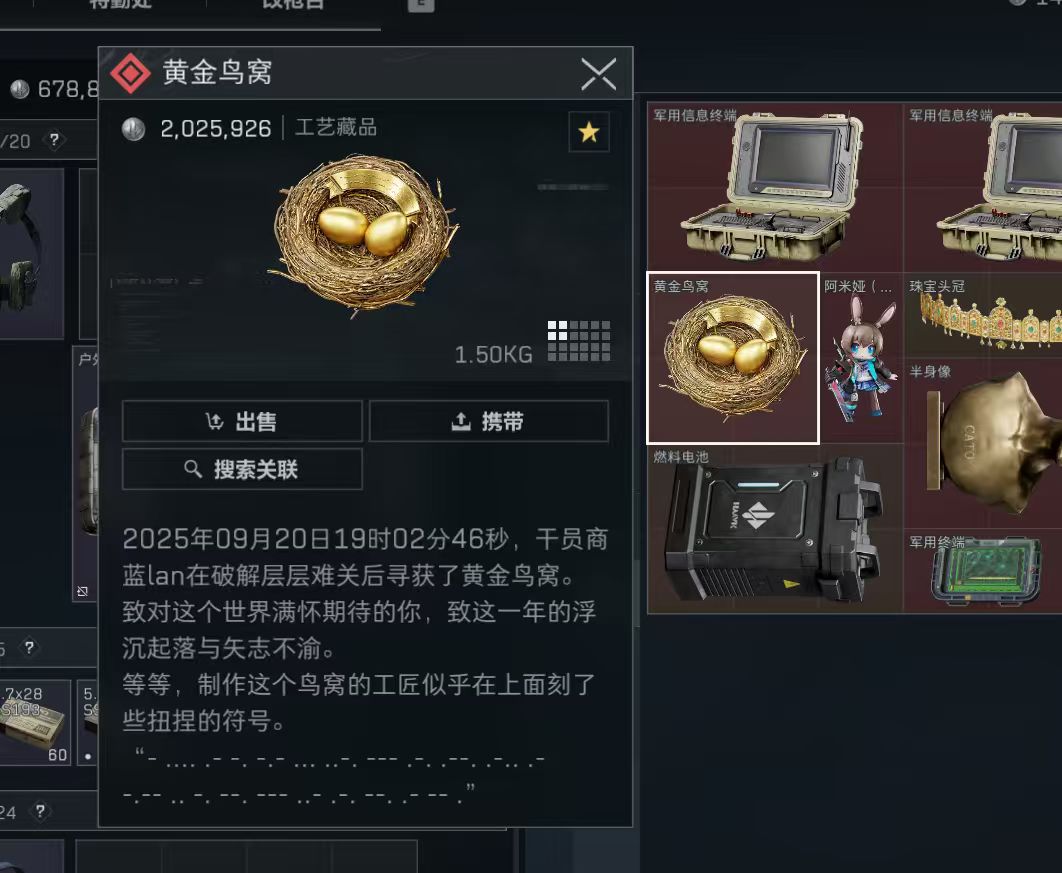Select the 珠宝头冠 jeweled crown item
This screenshot has height=873, width=1062.
coord(983,316)
